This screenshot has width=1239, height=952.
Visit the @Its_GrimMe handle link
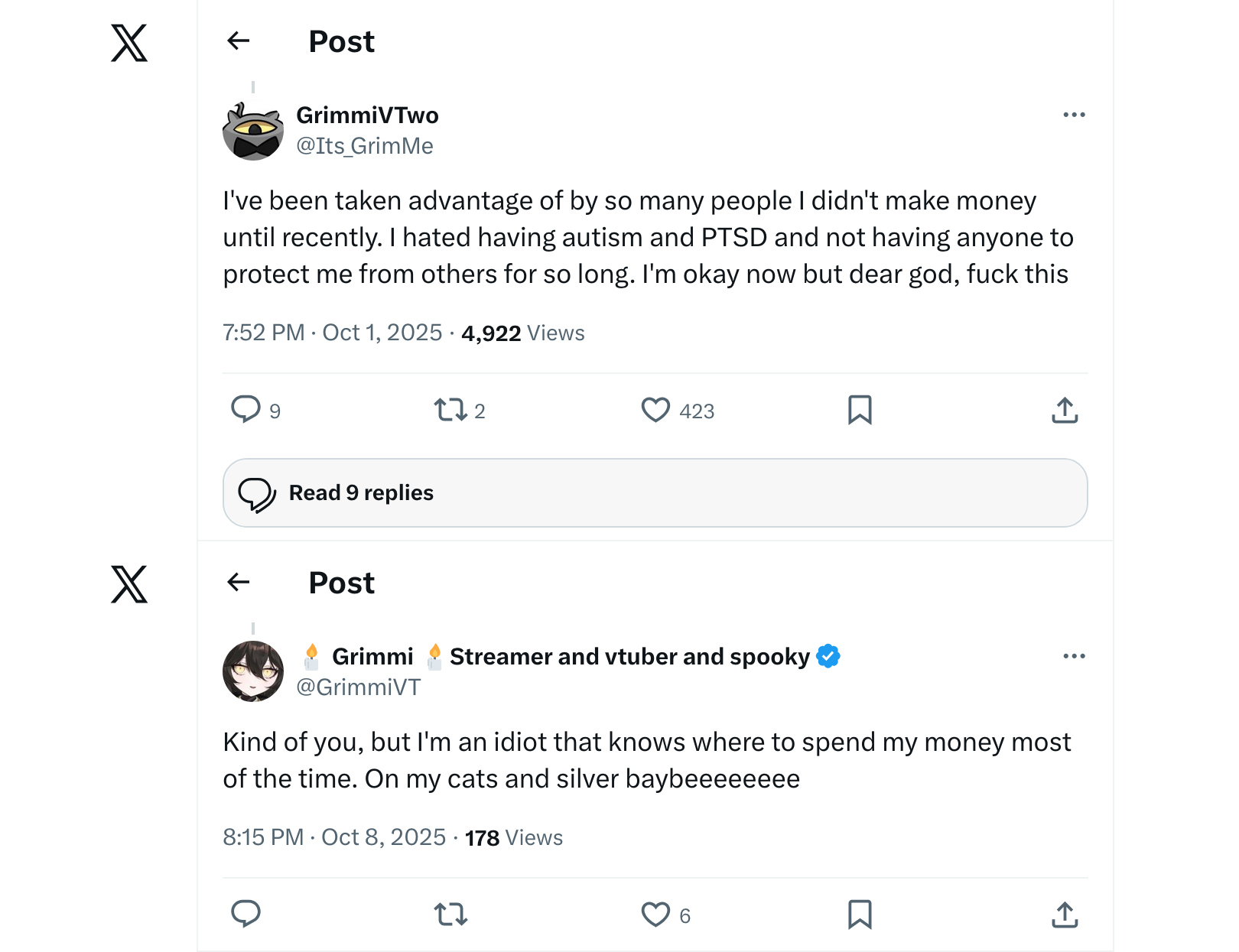[x=365, y=146]
